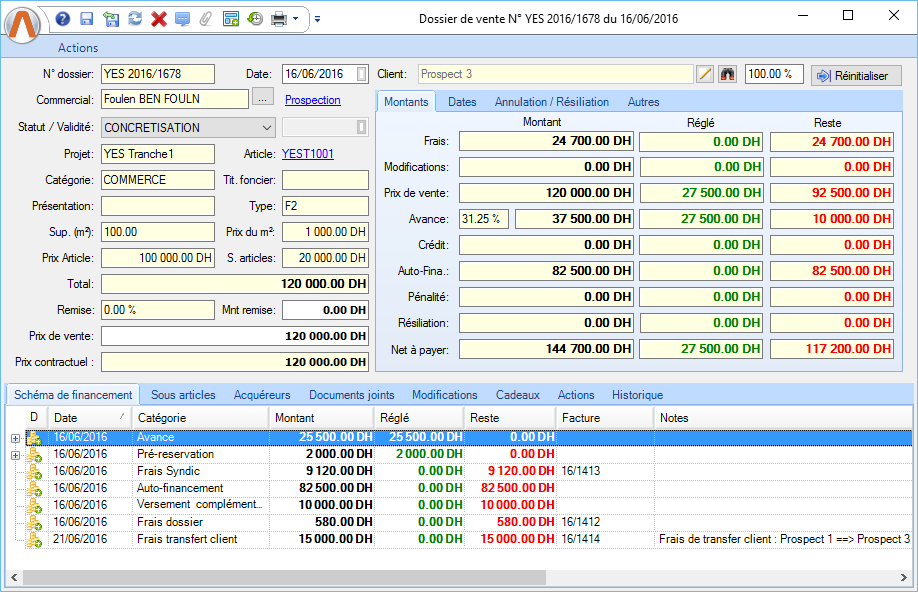
Task: Click the refresh arrows icon in toolbar
Action: [x=134, y=19]
